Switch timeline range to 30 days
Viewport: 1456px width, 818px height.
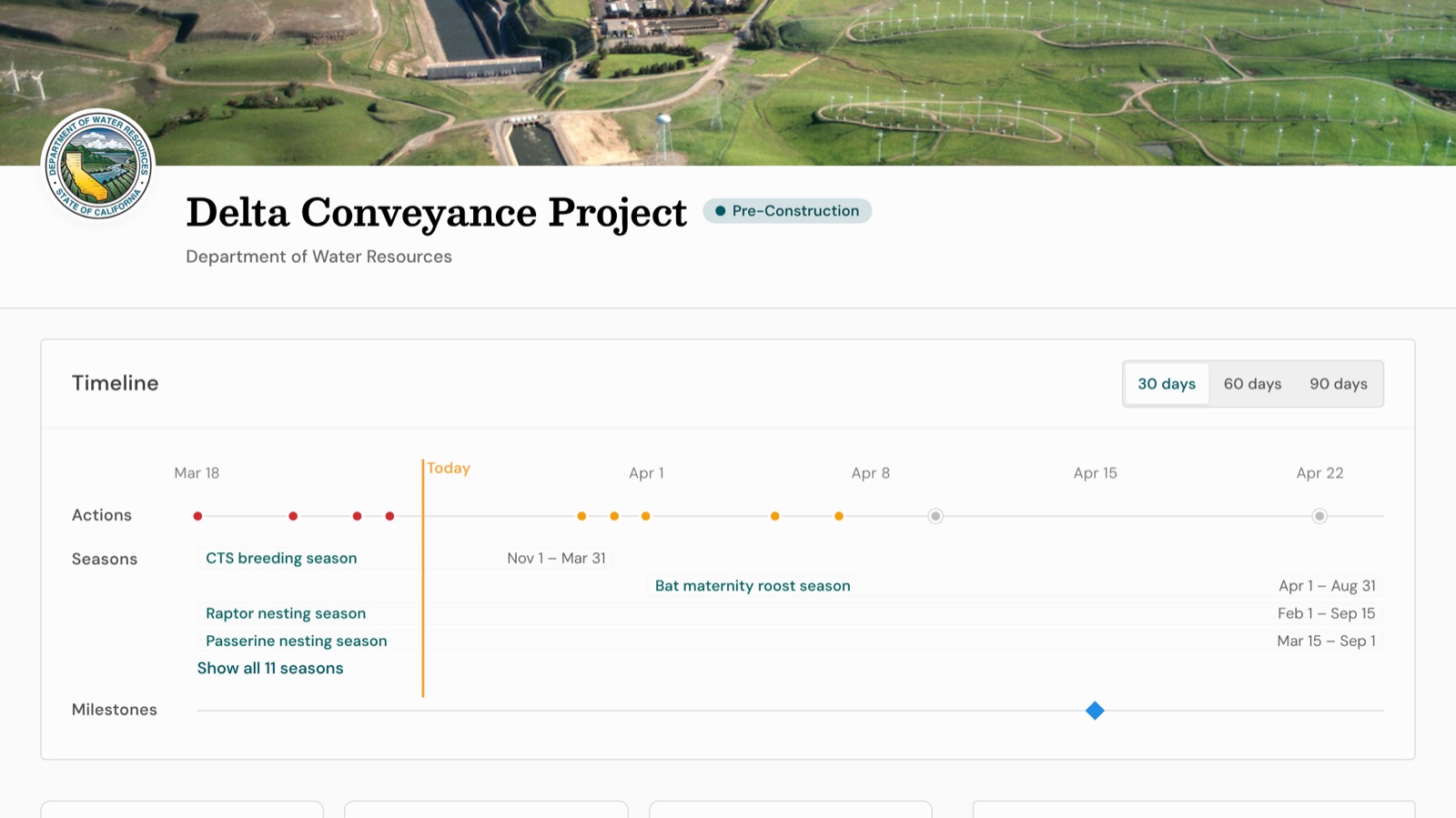pyautogui.click(x=1167, y=384)
